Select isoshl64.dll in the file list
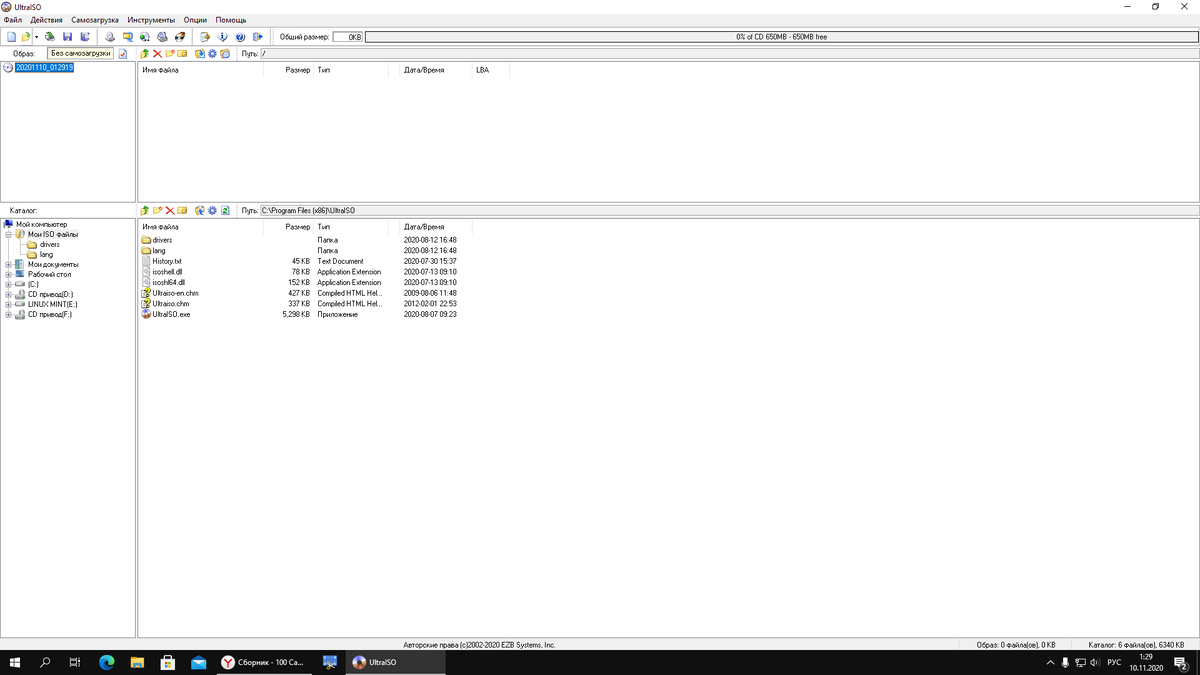The height and width of the screenshot is (675, 1200). (169, 282)
